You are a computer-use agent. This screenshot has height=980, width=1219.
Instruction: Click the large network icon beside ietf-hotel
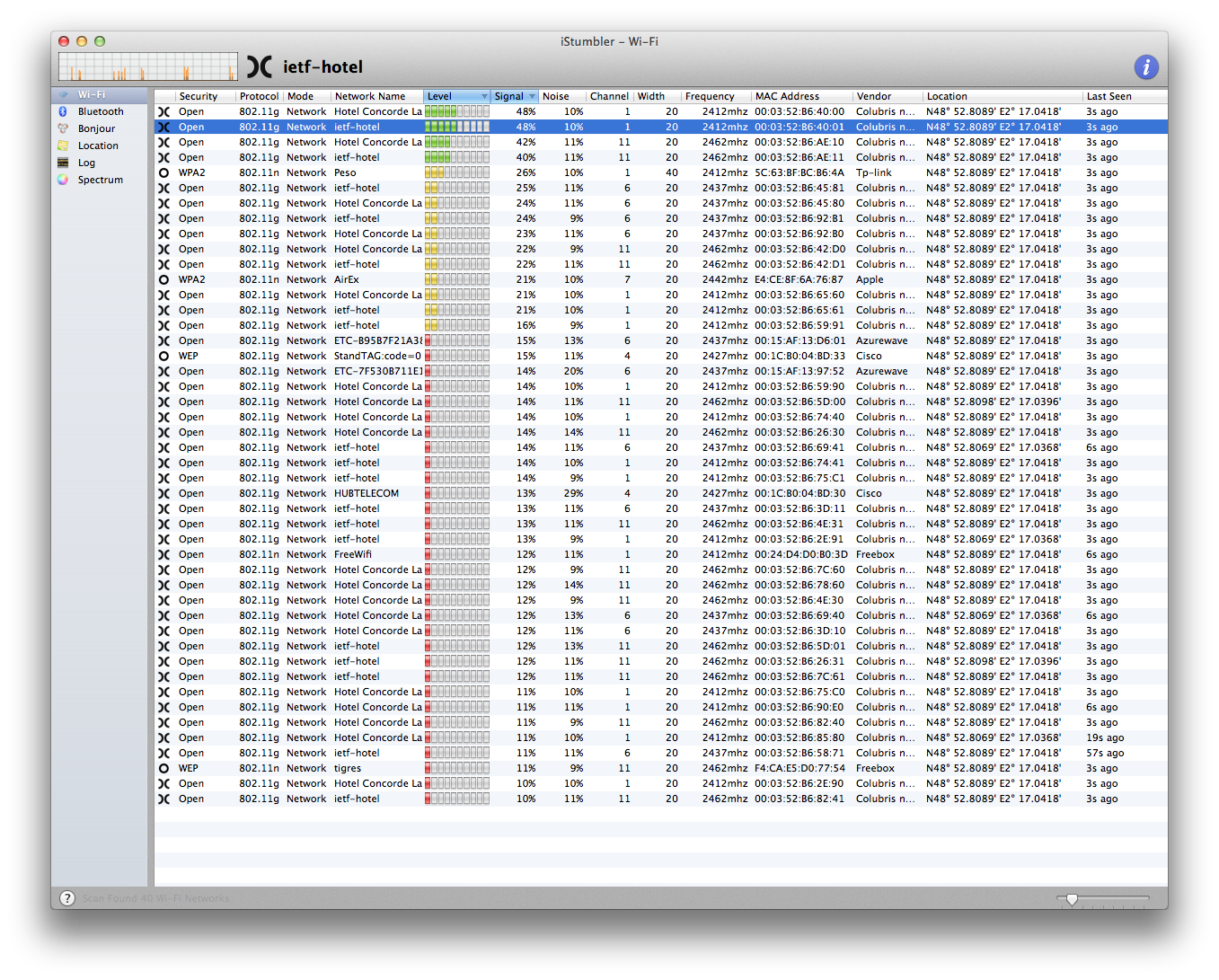tap(260, 66)
